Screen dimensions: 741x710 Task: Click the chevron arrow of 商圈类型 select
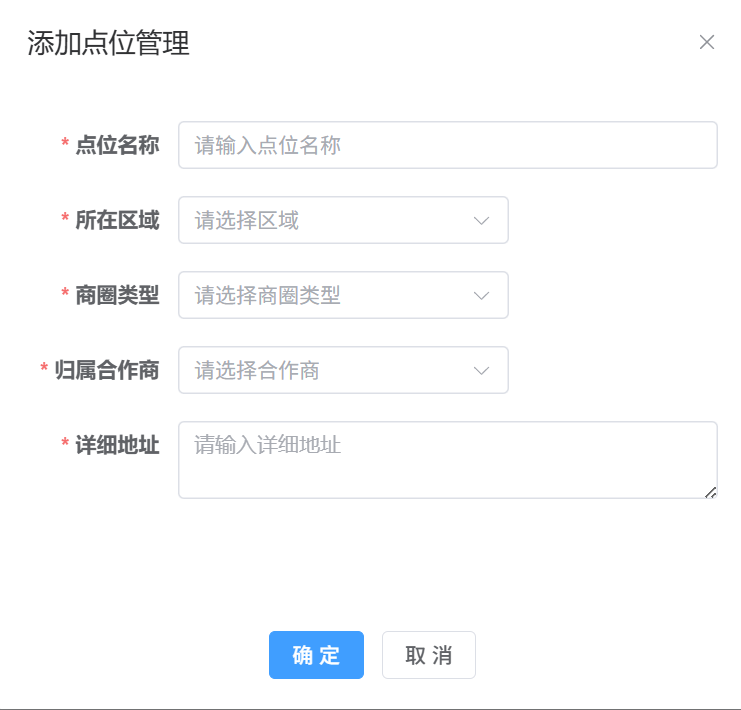(x=481, y=295)
